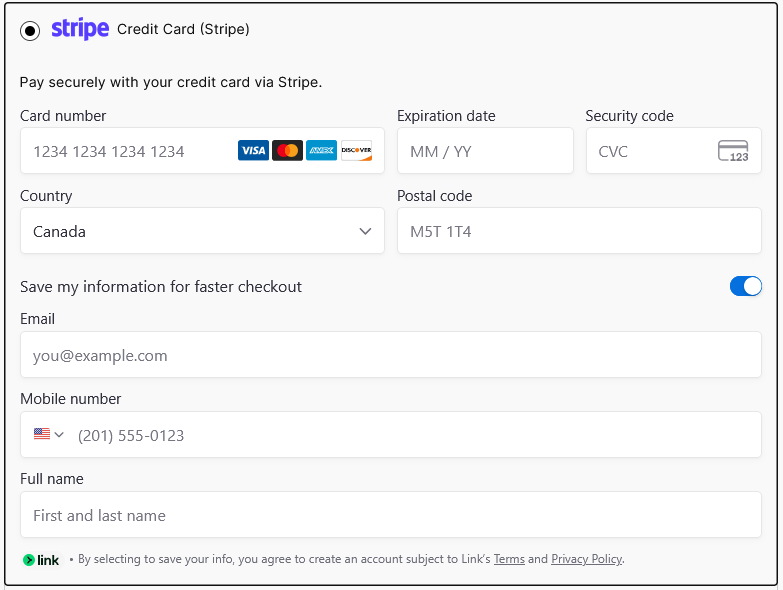Click the 'Mobile number' label
The image size is (783, 590).
pos(70,399)
